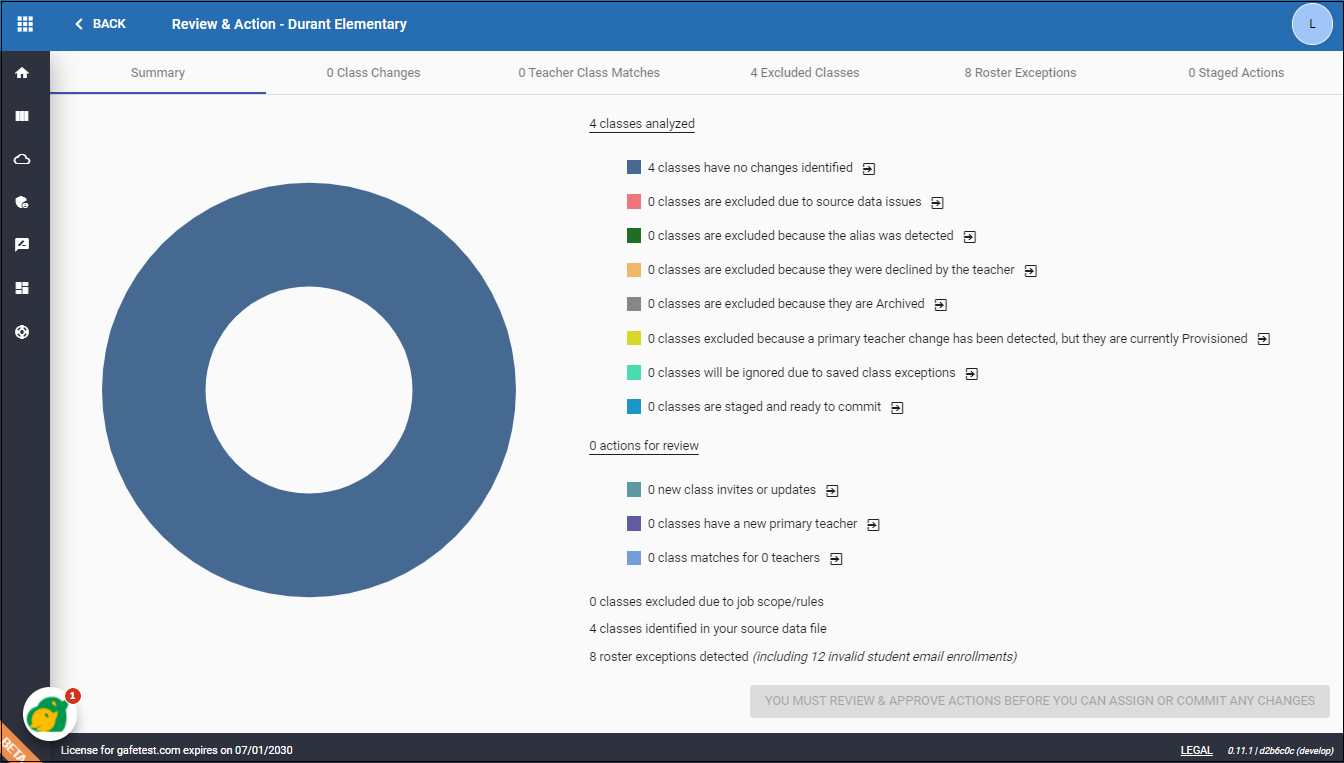Select the 0 Staged Actions tab
1344x763 pixels.
pos(1235,73)
